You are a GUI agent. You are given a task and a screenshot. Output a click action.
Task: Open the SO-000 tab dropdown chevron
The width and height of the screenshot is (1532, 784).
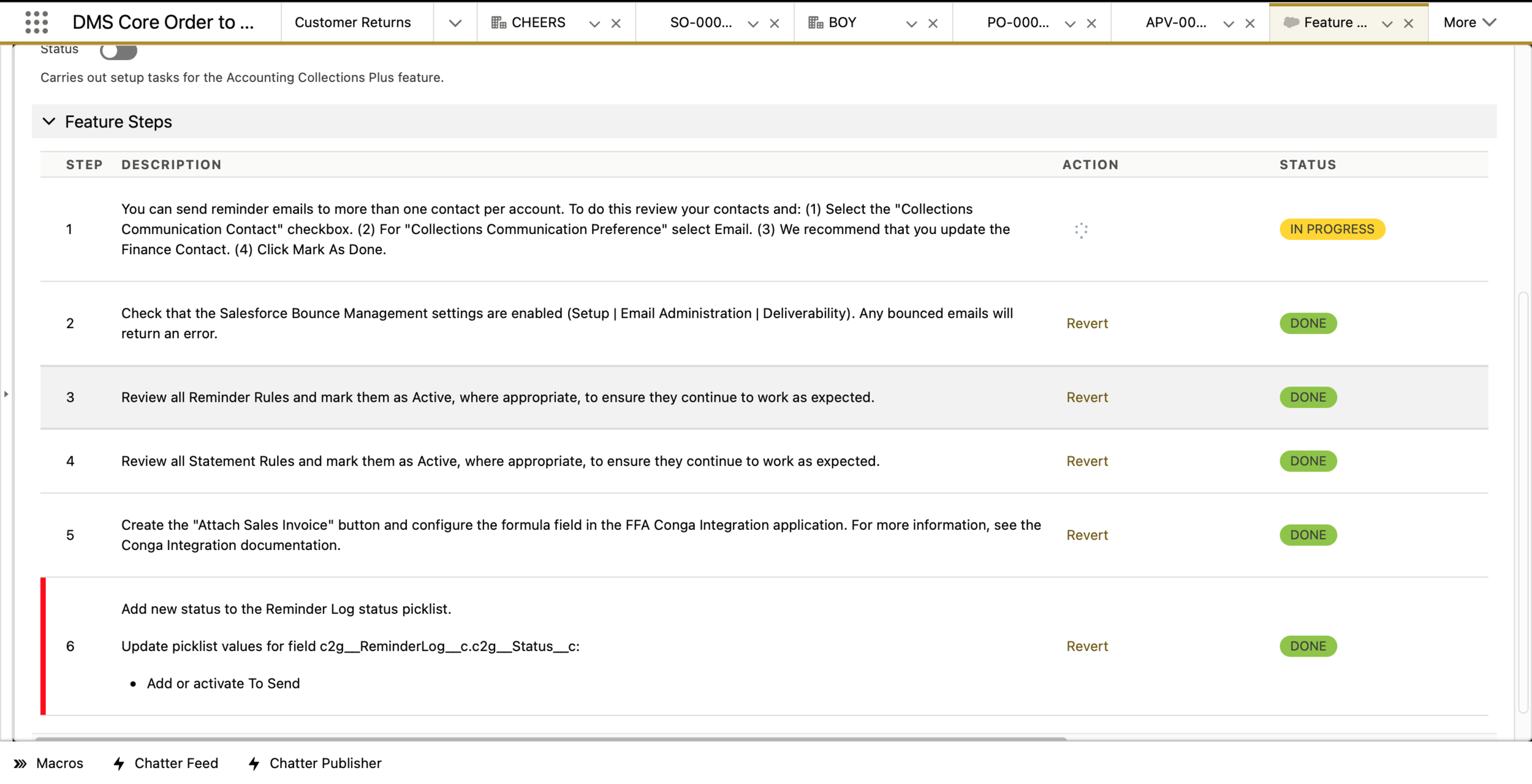point(753,23)
